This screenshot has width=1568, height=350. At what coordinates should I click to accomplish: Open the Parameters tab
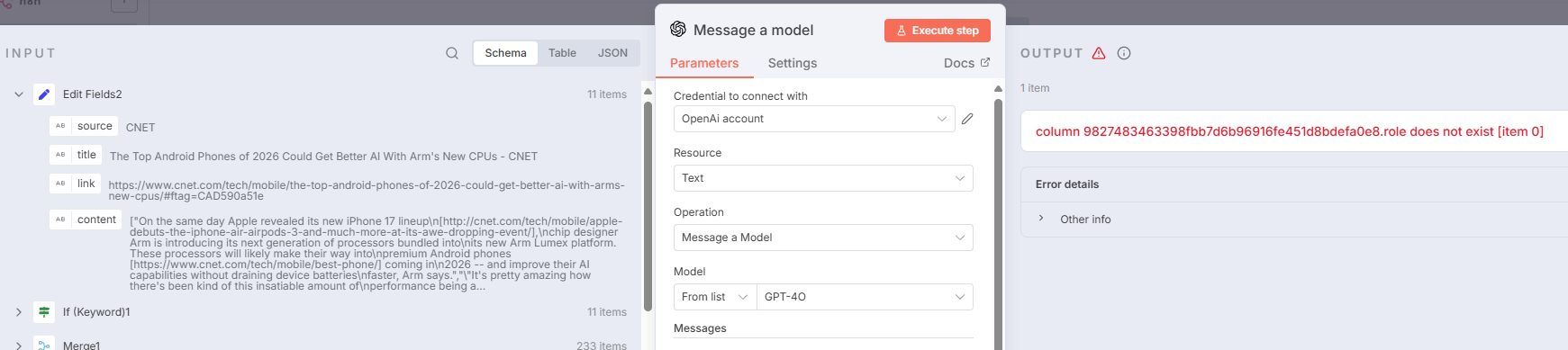pyautogui.click(x=704, y=63)
